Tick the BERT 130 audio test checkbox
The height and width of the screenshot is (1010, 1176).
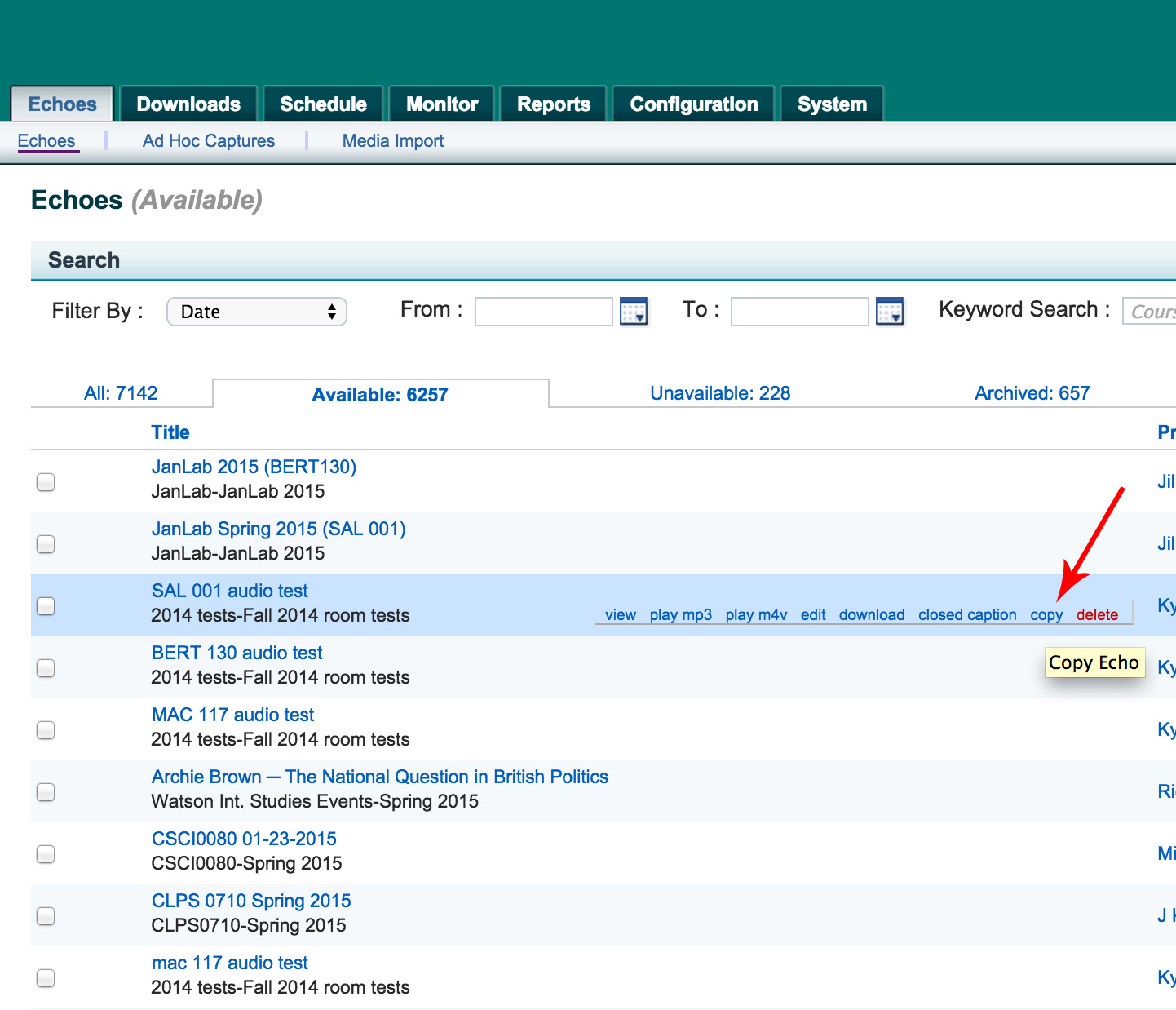point(46,668)
